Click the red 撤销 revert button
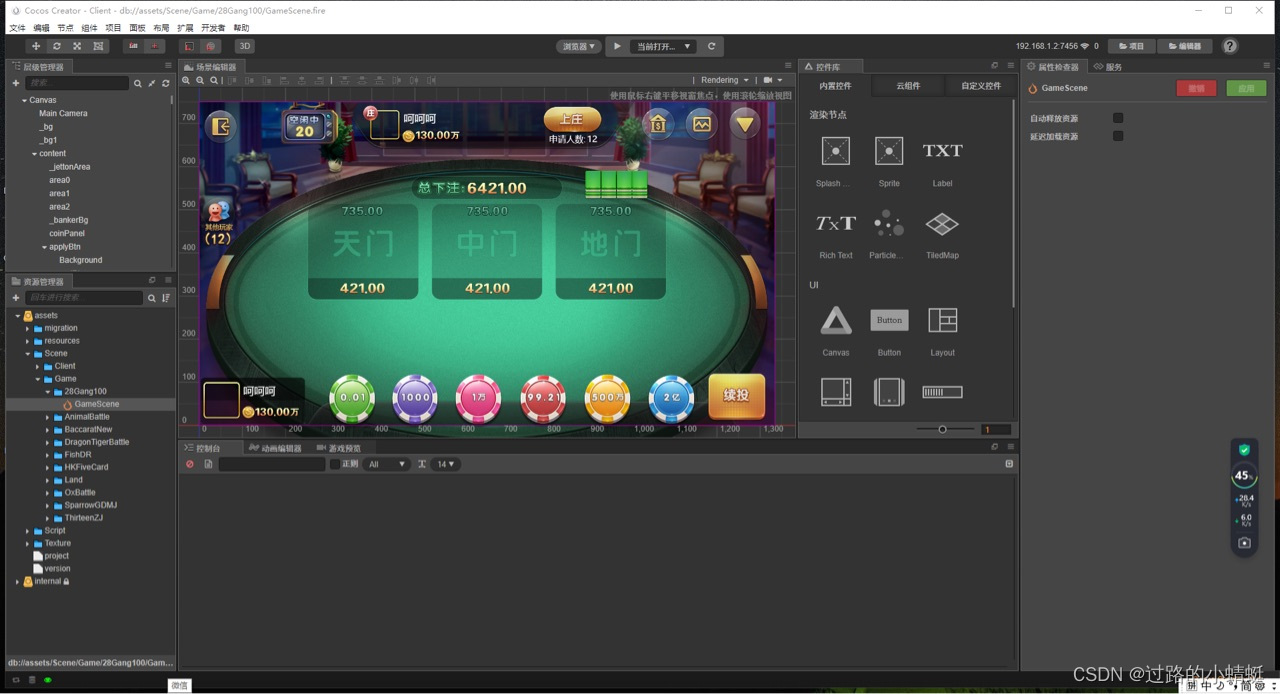This screenshot has height=694, width=1280. point(1196,88)
